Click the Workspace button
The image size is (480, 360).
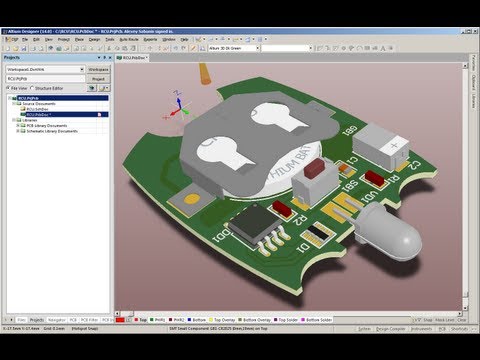(98, 69)
